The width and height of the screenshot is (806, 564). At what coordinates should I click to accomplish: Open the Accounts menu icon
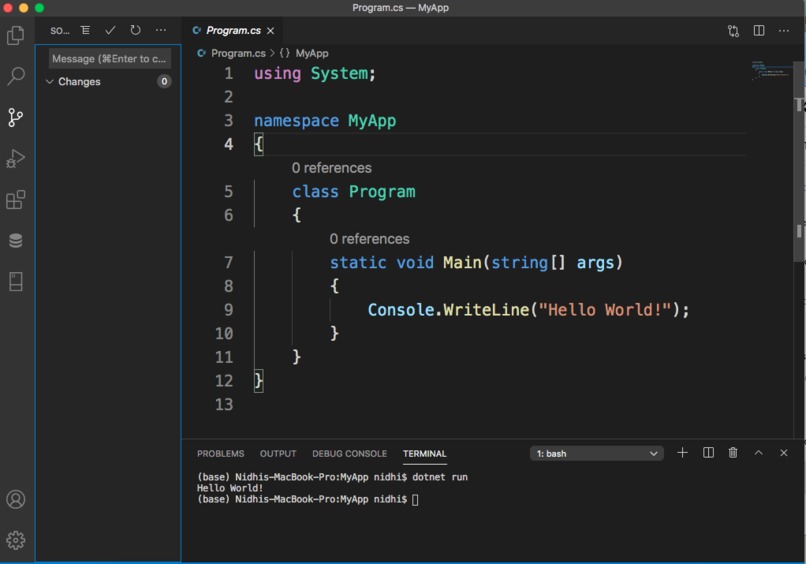[x=15, y=499]
